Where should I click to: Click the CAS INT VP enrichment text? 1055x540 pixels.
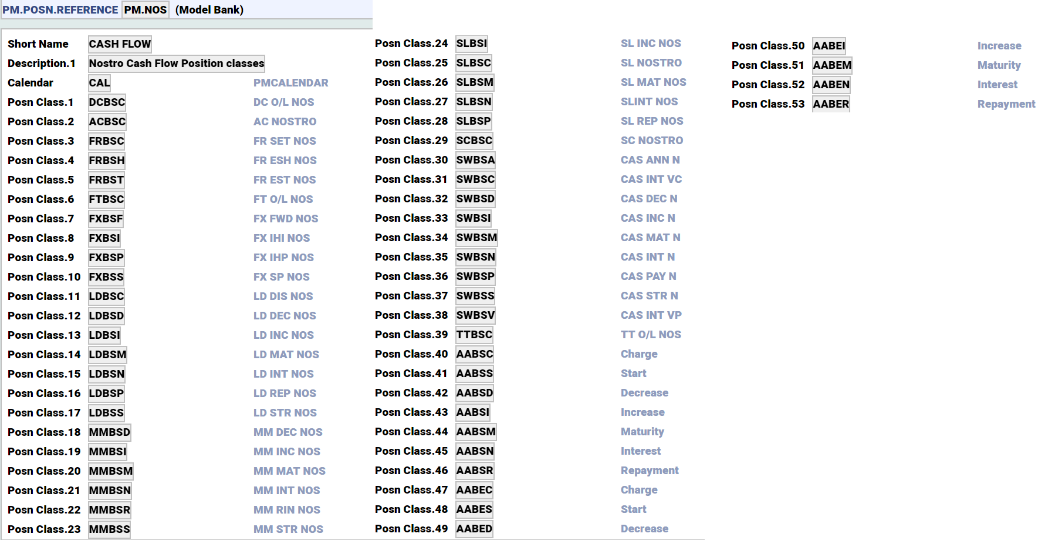(650, 316)
